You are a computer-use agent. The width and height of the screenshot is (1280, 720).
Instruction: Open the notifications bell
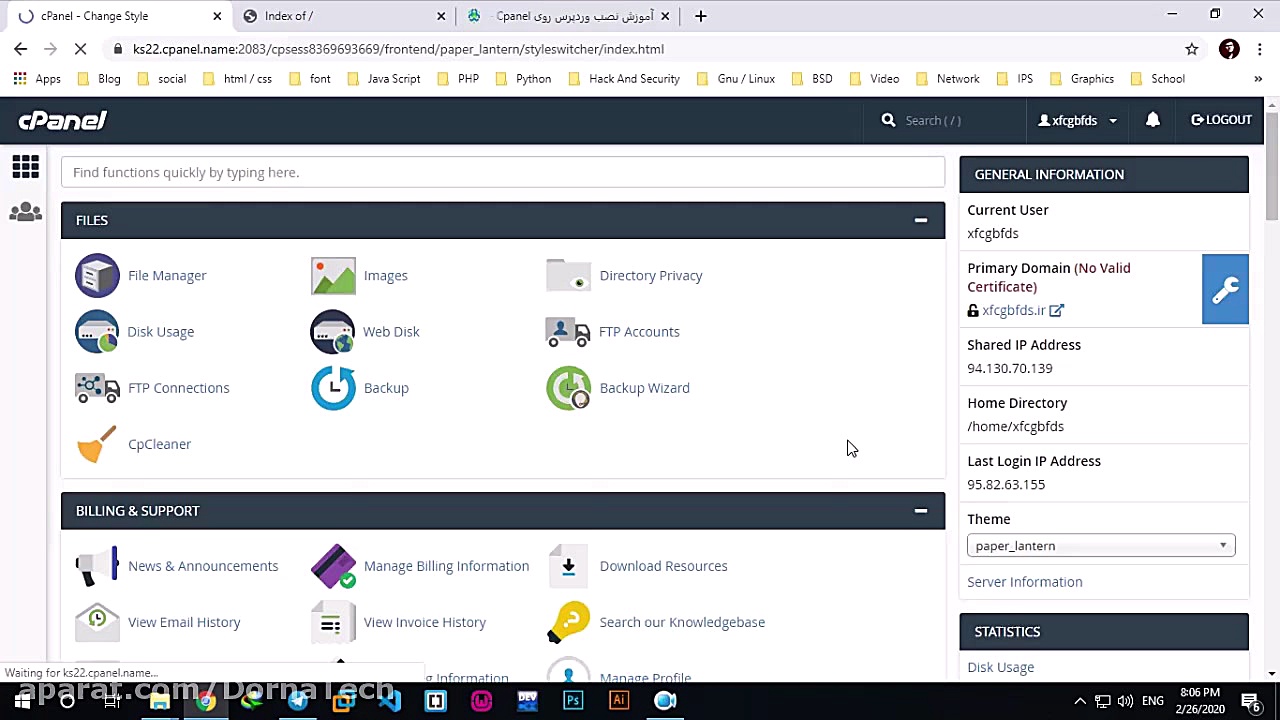(1153, 120)
